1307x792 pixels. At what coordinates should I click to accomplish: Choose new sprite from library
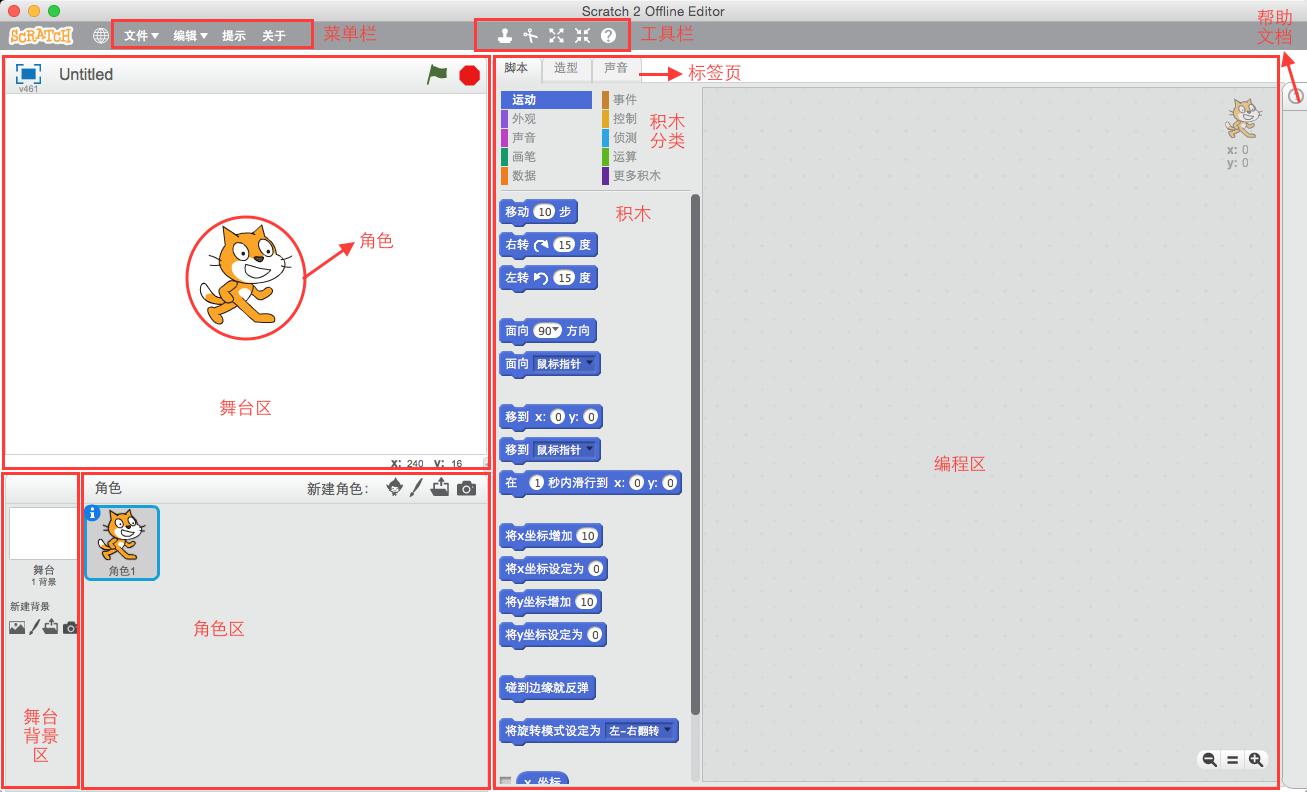(x=395, y=488)
